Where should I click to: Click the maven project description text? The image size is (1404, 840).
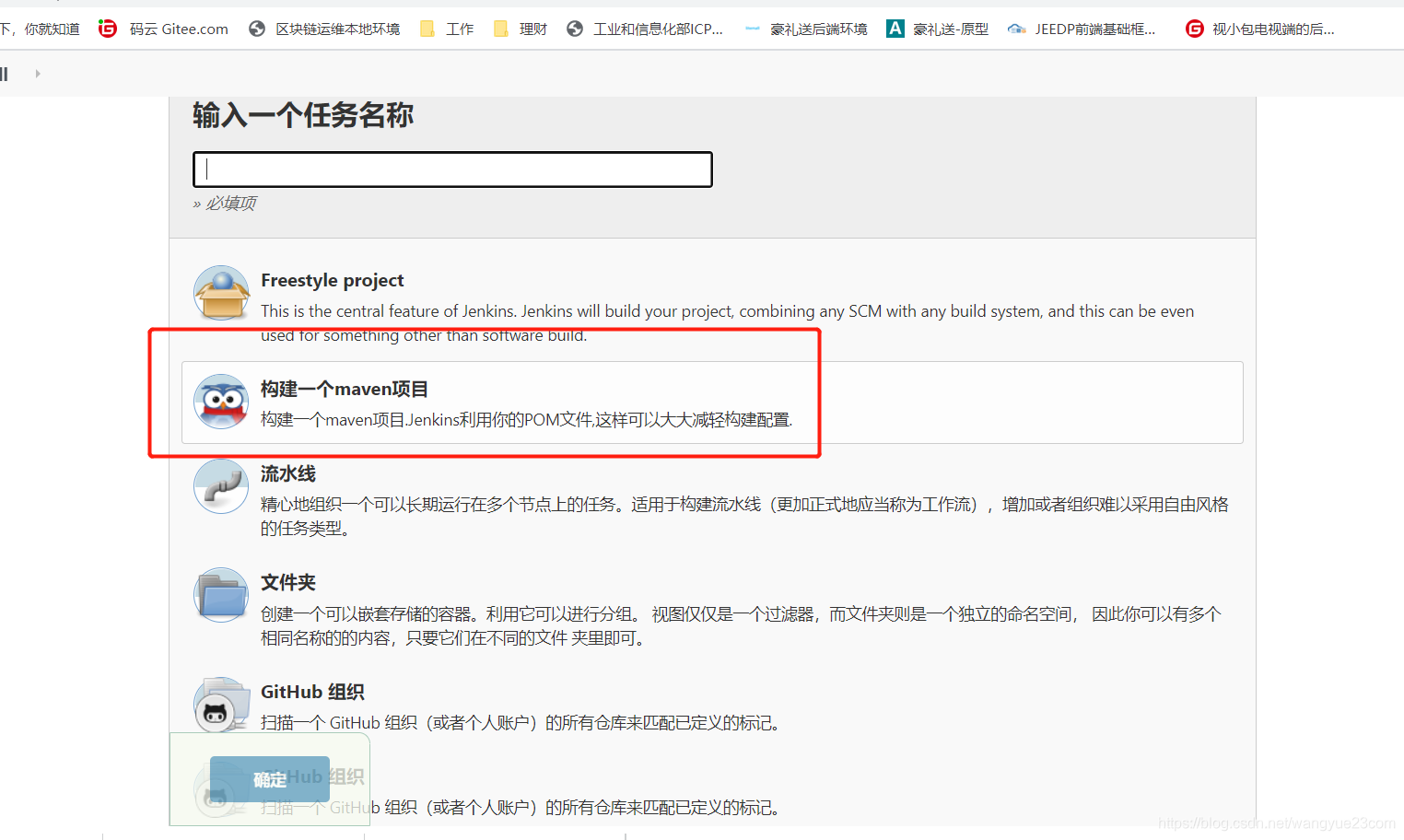[526, 420]
